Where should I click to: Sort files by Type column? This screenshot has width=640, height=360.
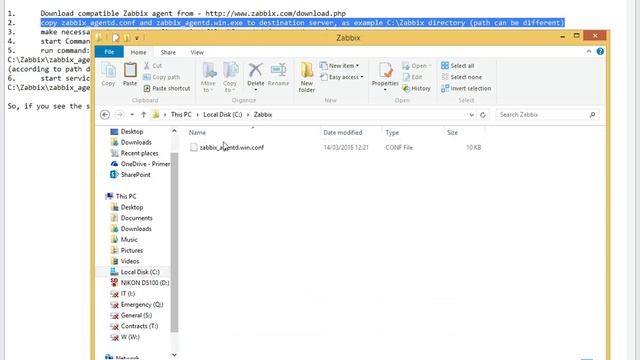(392, 133)
